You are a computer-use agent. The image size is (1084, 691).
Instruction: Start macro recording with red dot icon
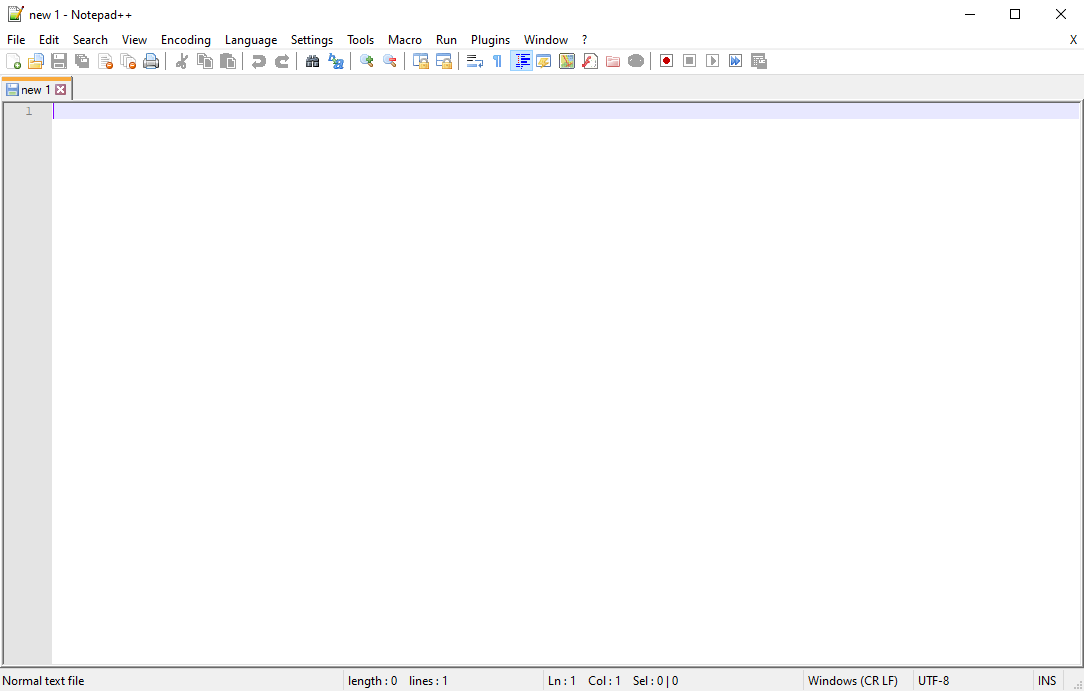666,61
